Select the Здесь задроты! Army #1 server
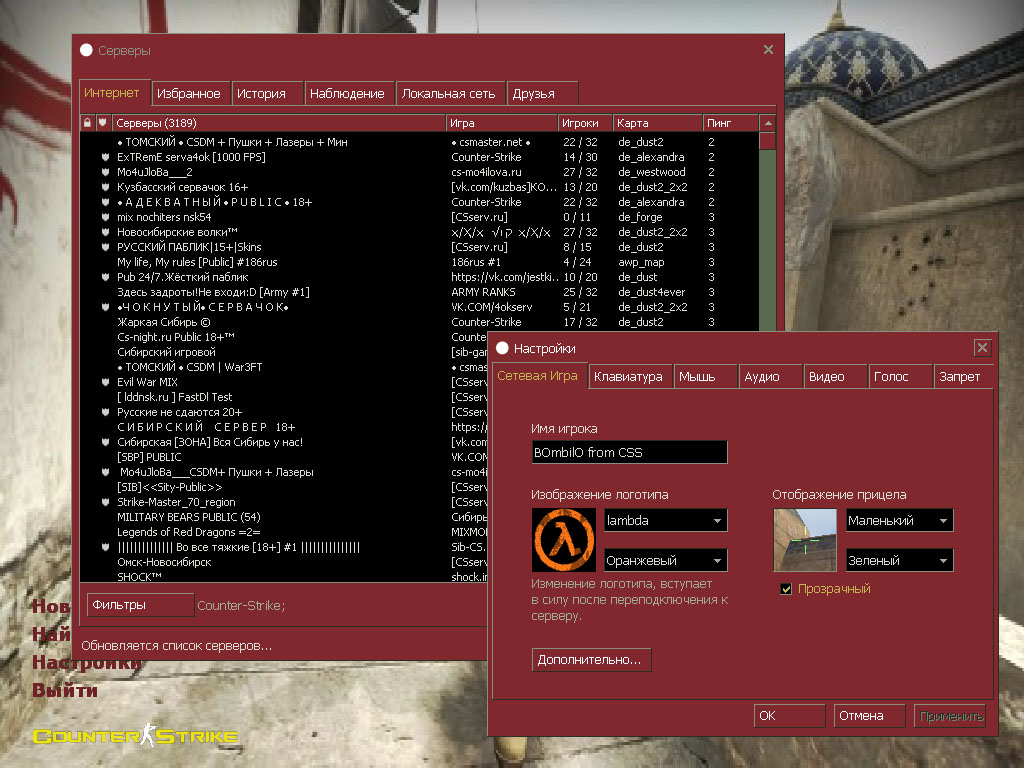The width and height of the screenshot is (1024, 768). click(419, 293)
